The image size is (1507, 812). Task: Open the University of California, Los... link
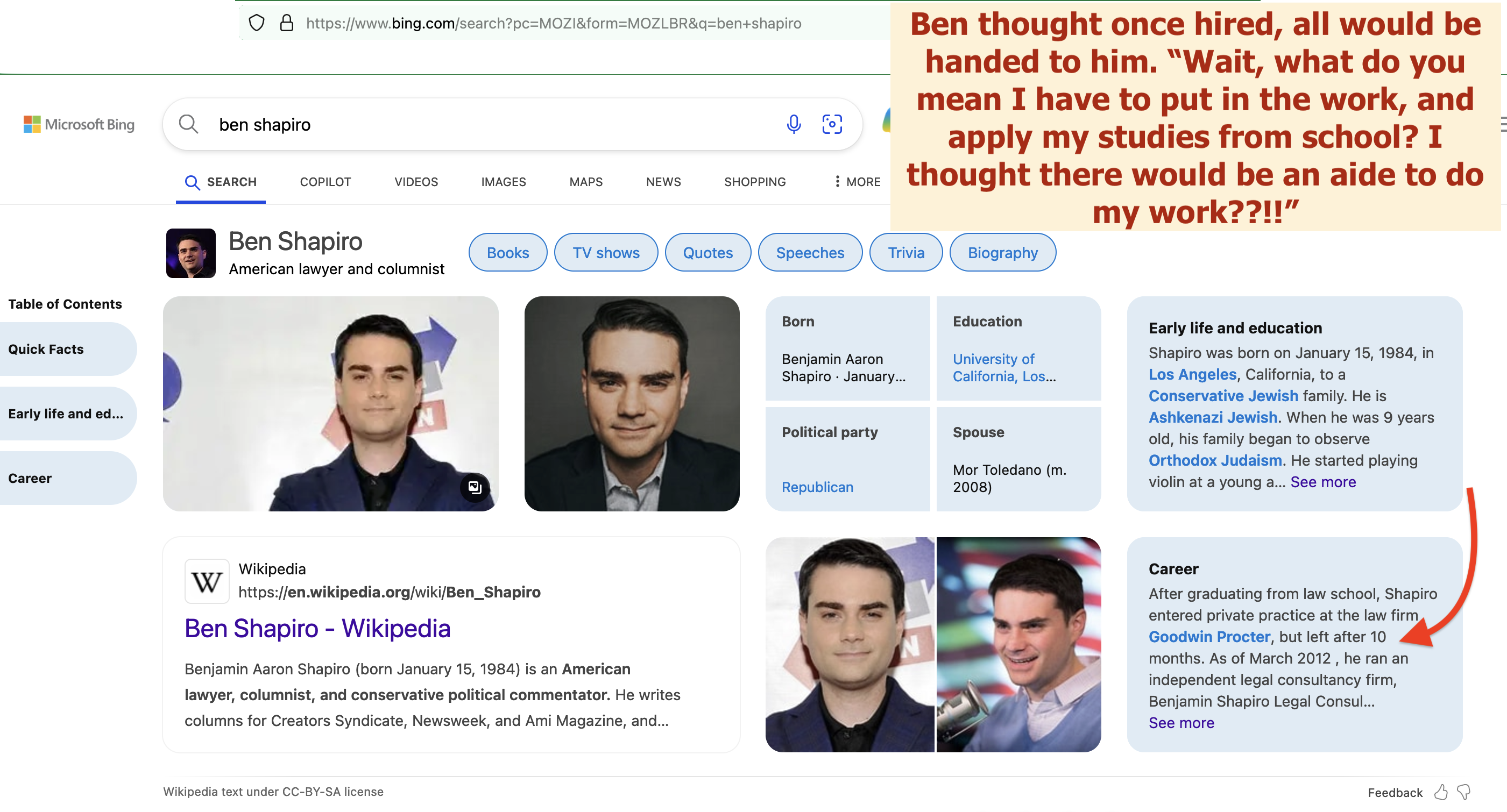tap(1004, 368)
